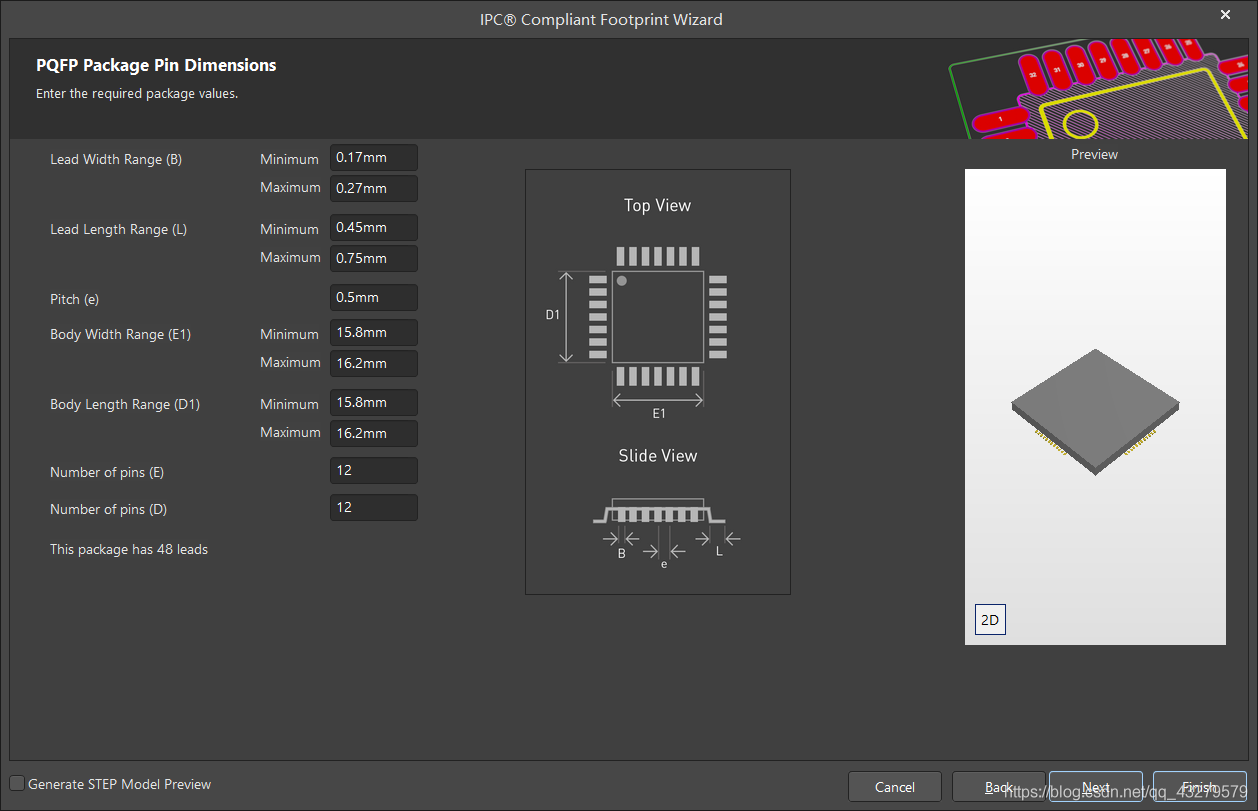The height and width of the screenshot is (811, 1258).
Task: Click 'Lead Length Range (L)' label
Action: coord(118,229)
